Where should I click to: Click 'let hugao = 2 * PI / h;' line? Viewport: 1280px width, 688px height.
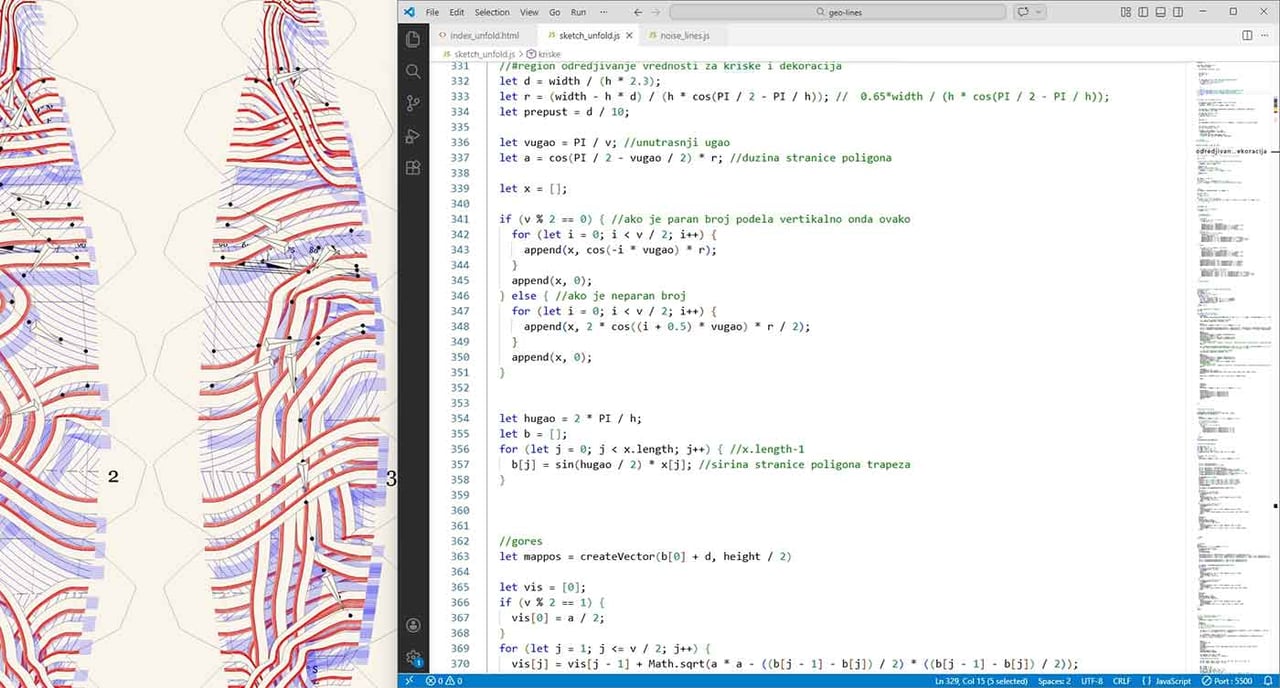coord(570,419)
